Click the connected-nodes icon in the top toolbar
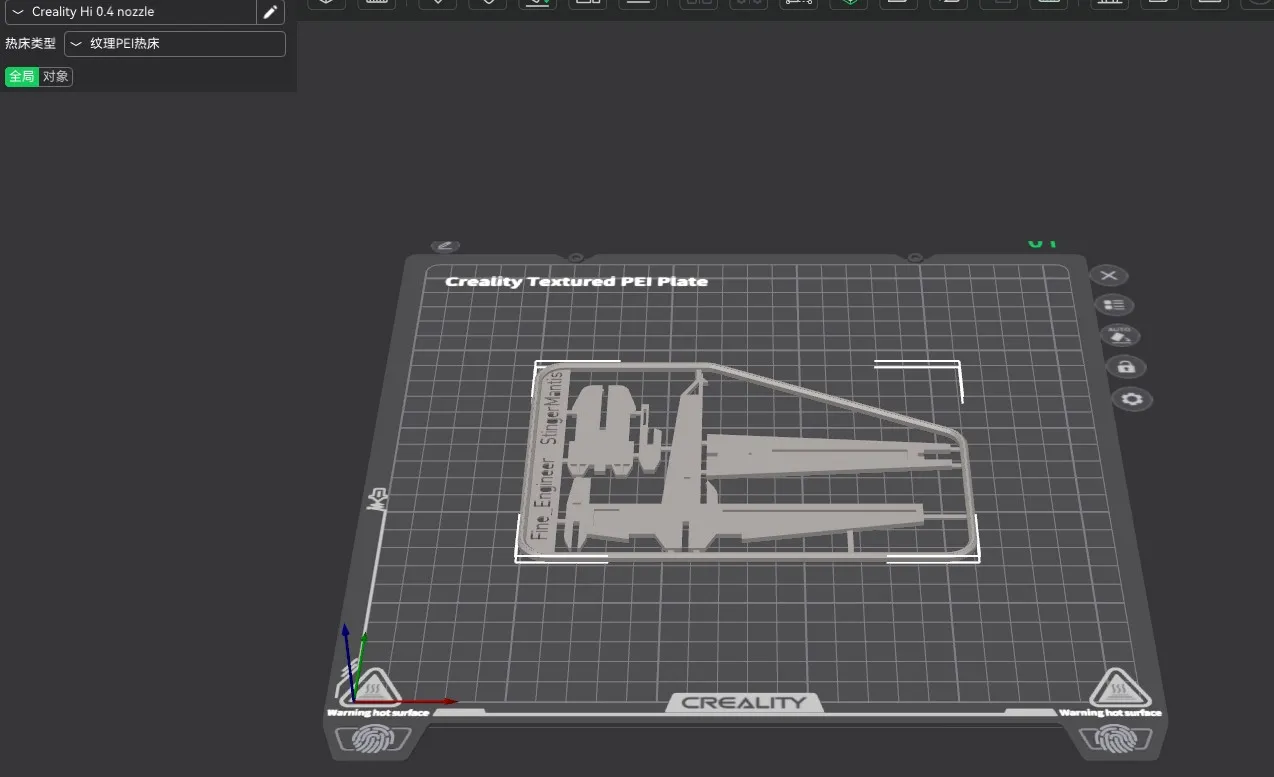Viewport: 1274px width, 777px height. click(798, 3)
